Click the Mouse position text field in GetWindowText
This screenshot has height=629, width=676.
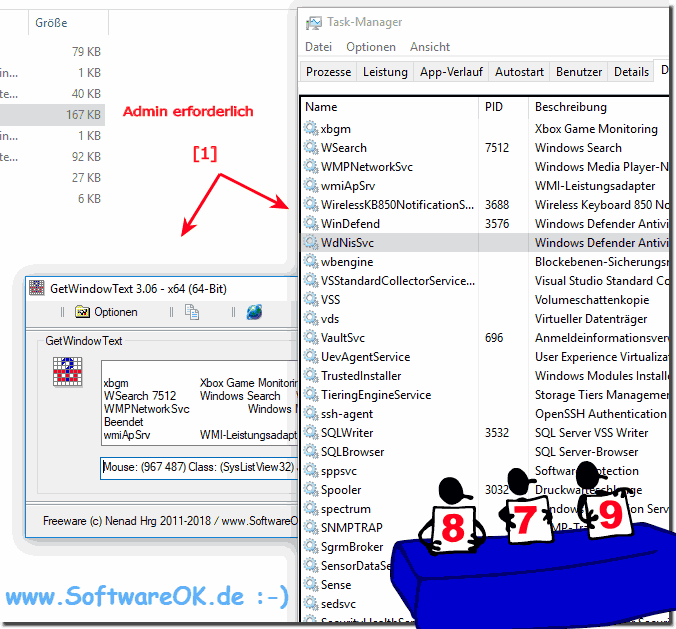(x=199, y=467)
